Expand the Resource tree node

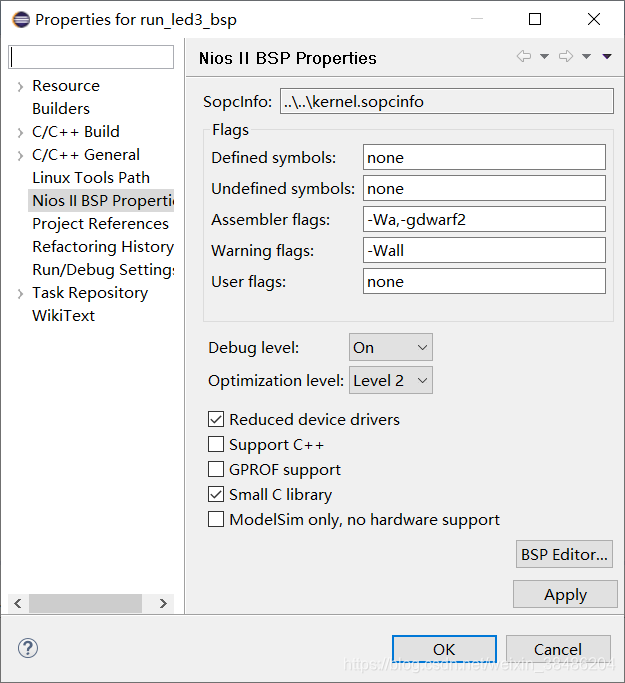(20, 87)
